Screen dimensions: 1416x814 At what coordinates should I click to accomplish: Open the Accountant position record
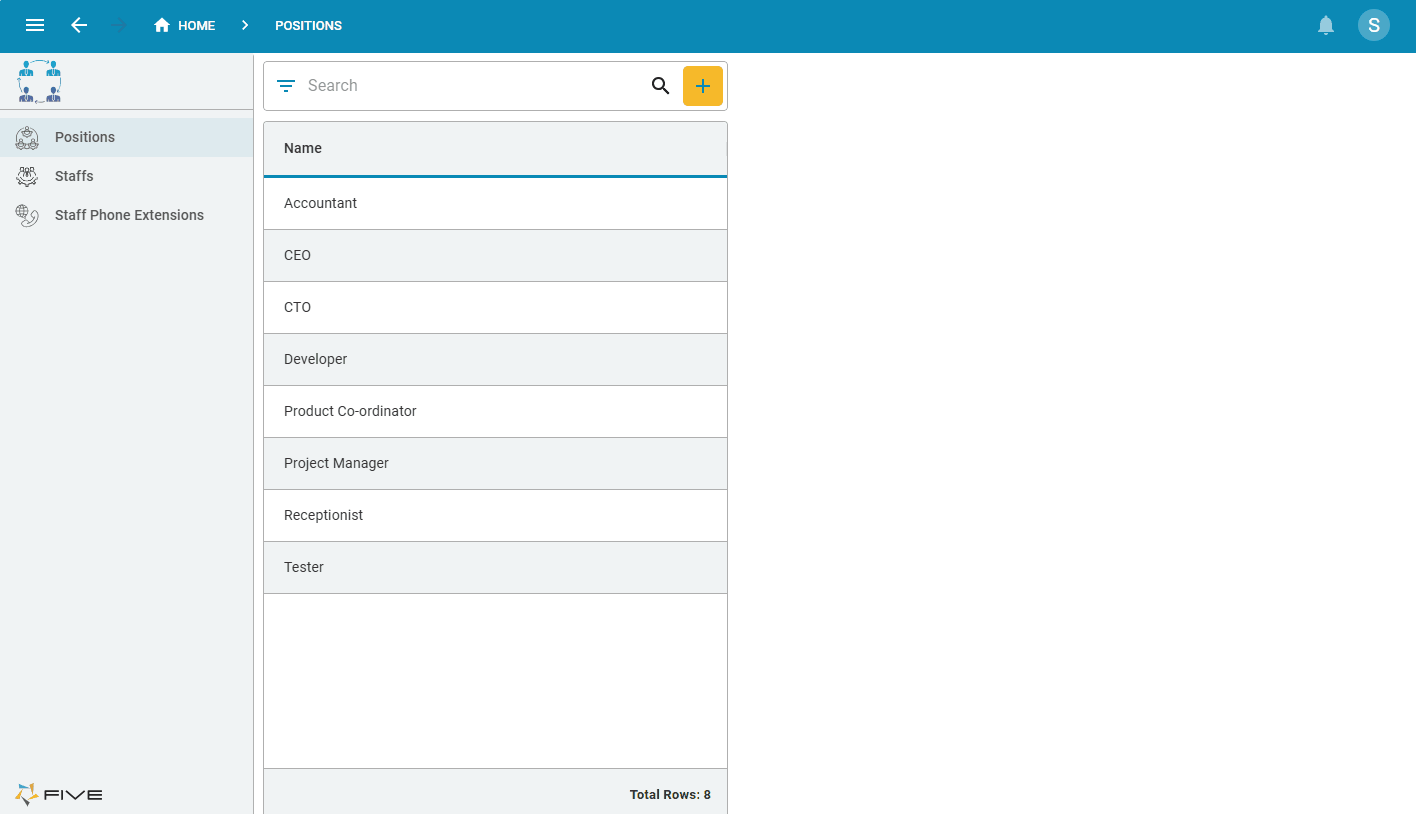tap(321, 203)
